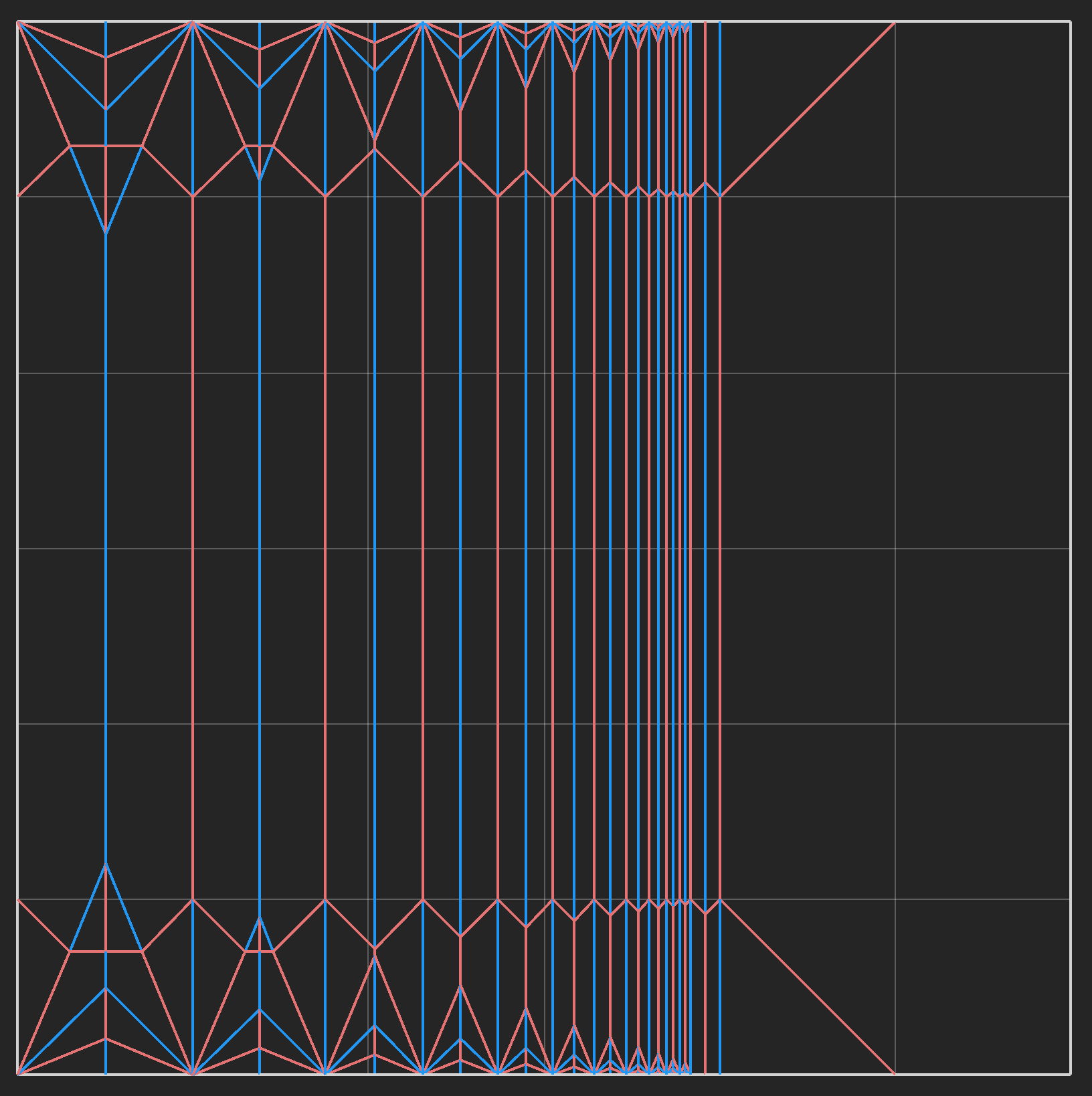Select the long red diagonal crease in upper right
The height and width of the screenshot is (1096, 1092).
pyautogui.click(x=808, y=109)
